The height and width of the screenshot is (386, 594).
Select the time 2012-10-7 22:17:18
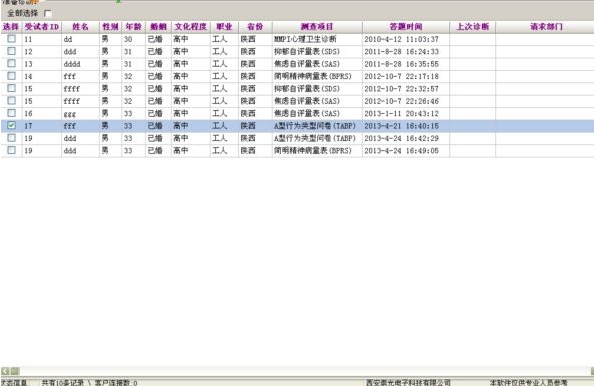pyautogui.click(x=402, y=76)
